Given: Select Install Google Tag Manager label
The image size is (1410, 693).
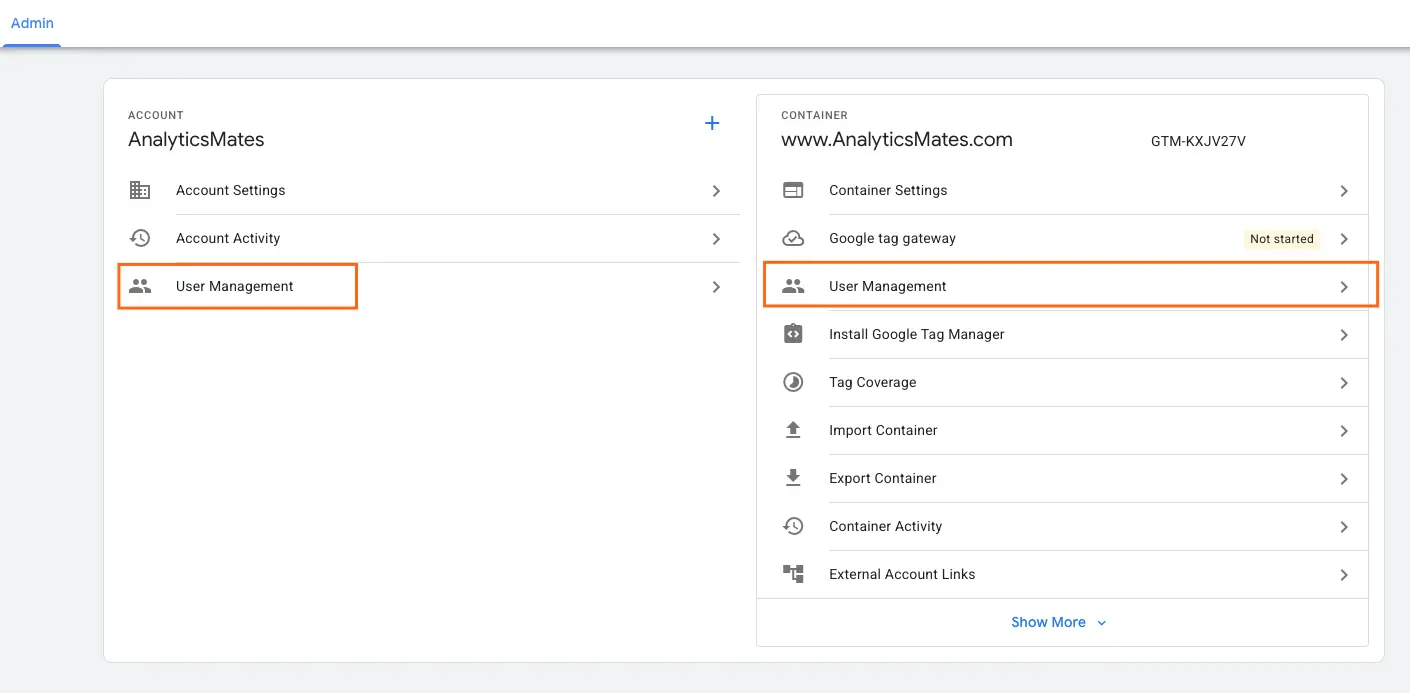Looking at the screenshot, I should pos(916,334).
